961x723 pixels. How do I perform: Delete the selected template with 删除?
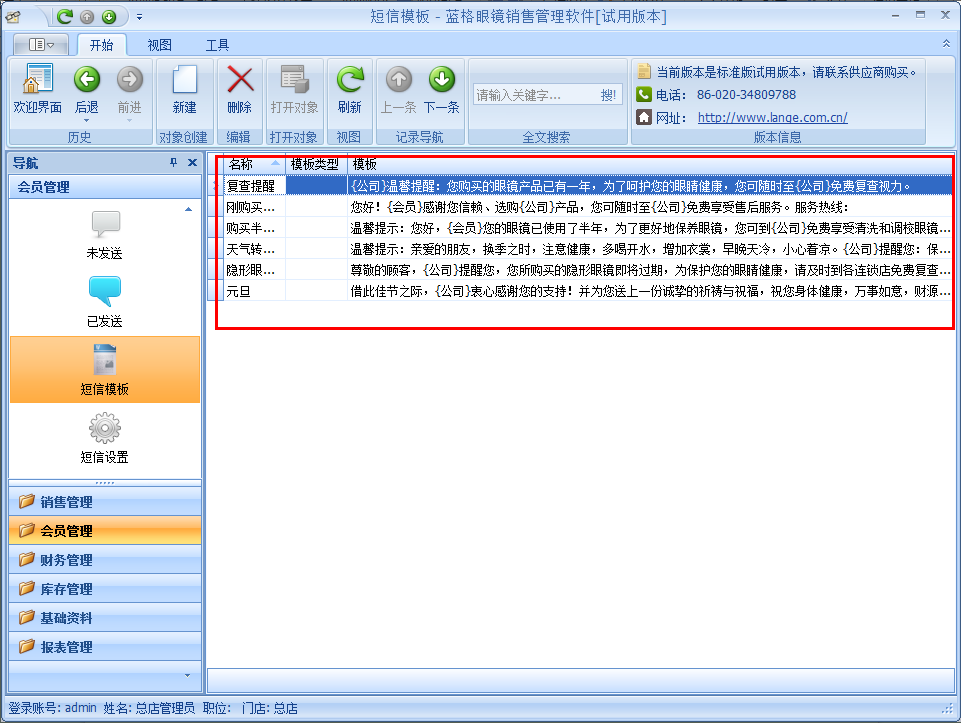[x=240, y=89]
